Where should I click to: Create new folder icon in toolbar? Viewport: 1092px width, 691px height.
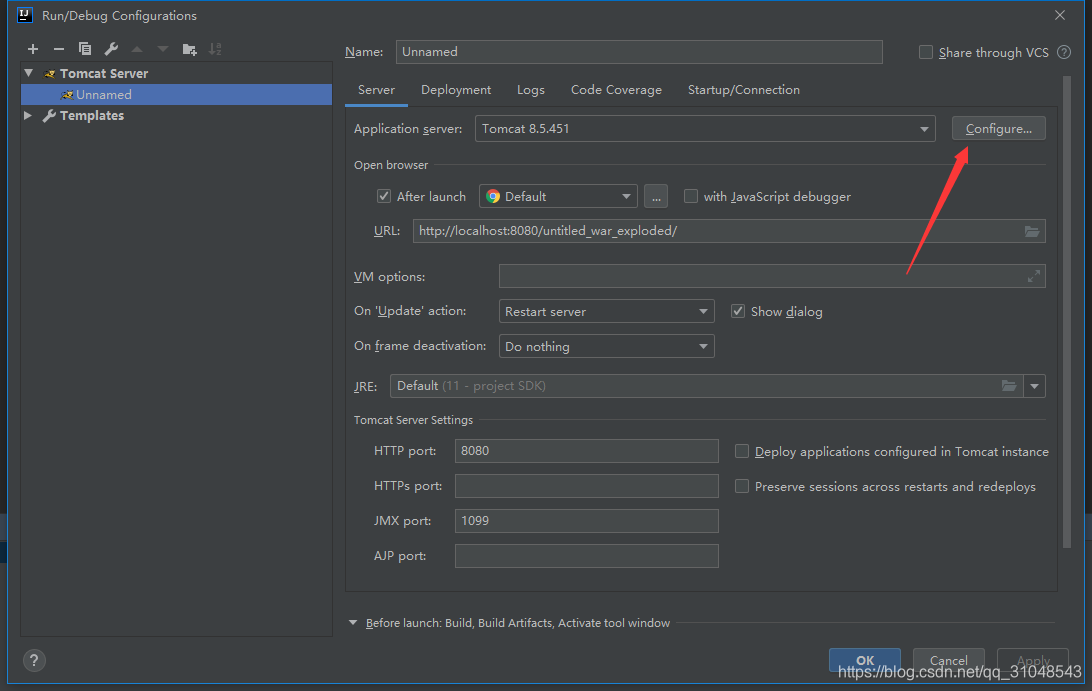189,49
